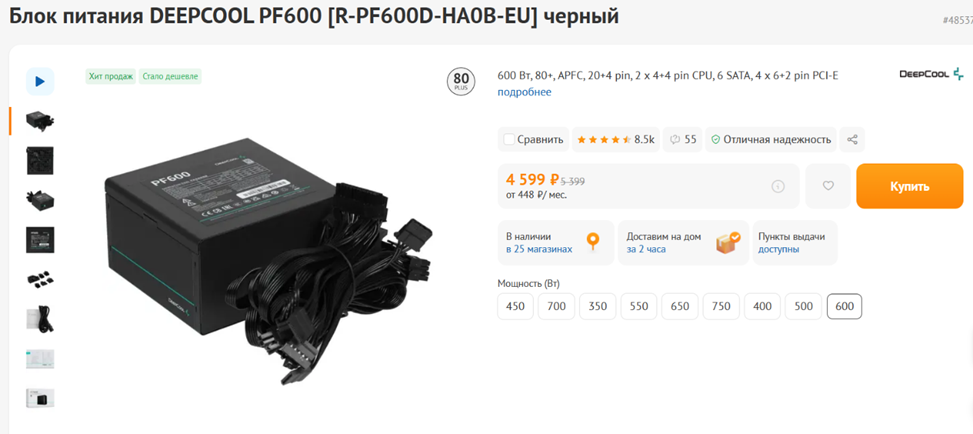Viewport: 973px width, 434px height.
Task: Select the fan-side product thumbnail
Action: [x=40, y=161]
